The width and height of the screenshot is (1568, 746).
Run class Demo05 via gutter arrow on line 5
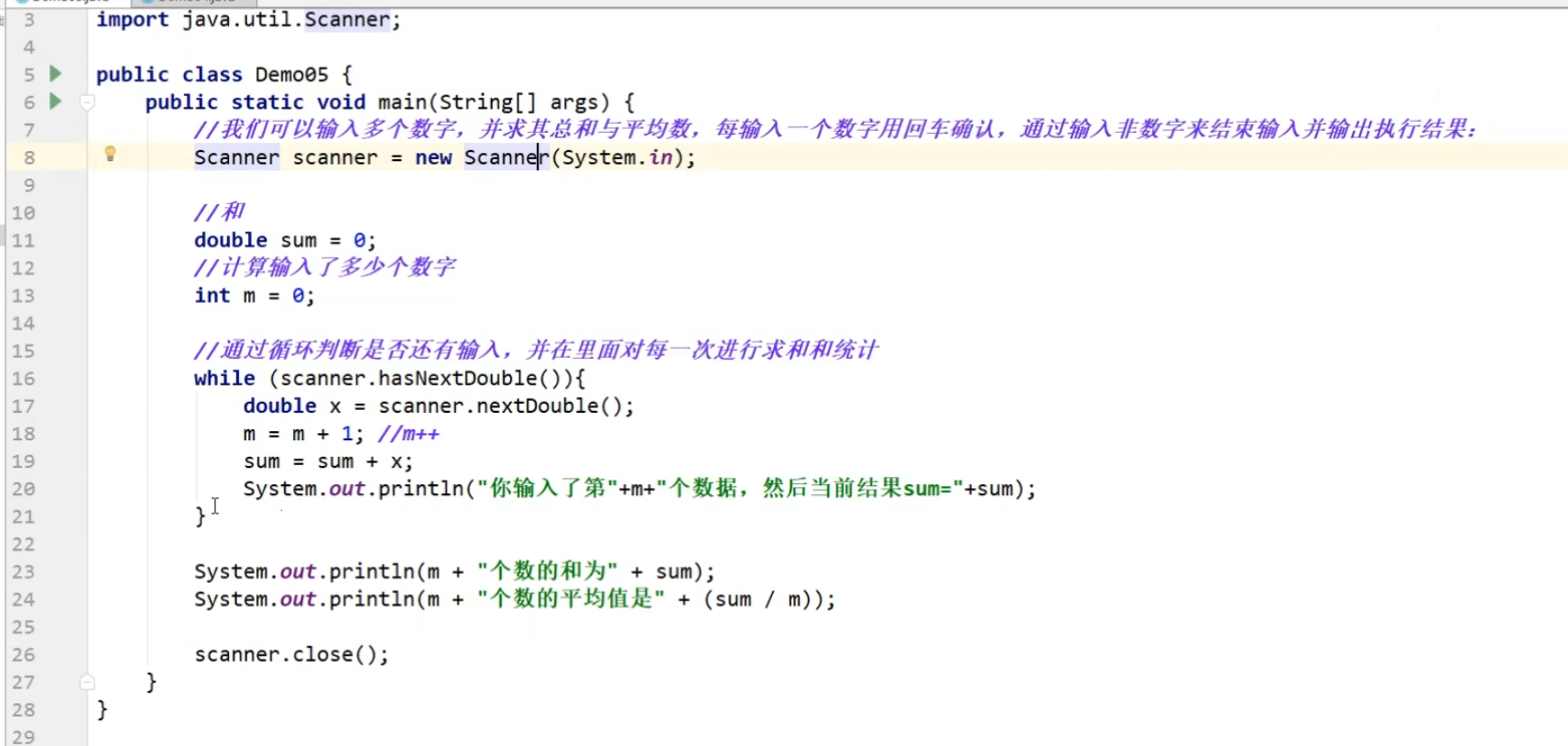coord(55,73)
